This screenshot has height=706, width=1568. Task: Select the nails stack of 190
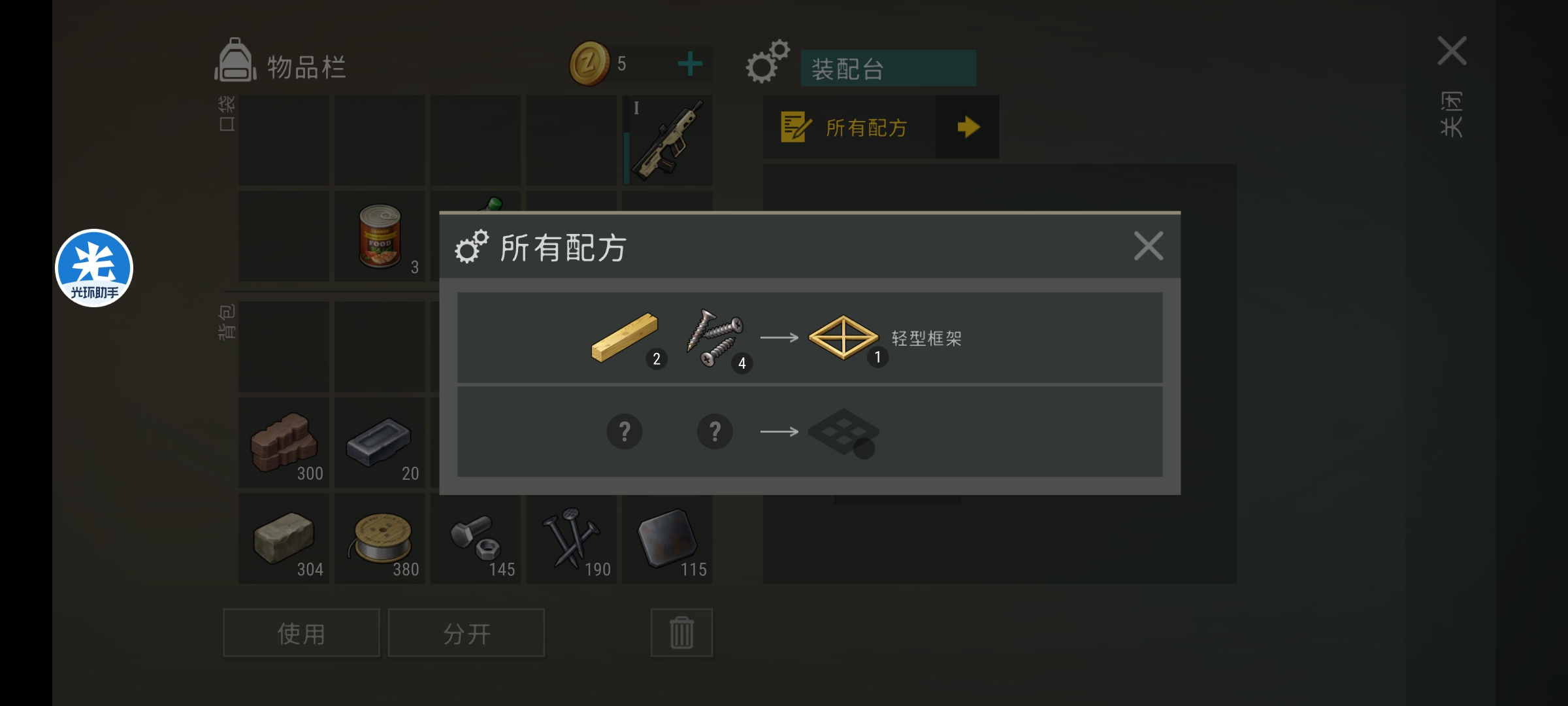(572, 539)
